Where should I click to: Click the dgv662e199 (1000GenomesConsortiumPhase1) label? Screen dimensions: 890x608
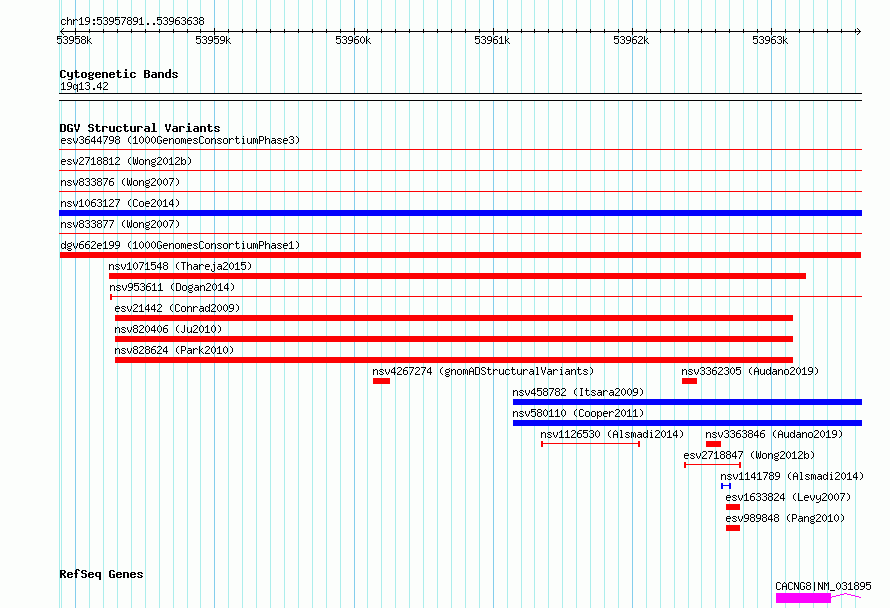180,245
